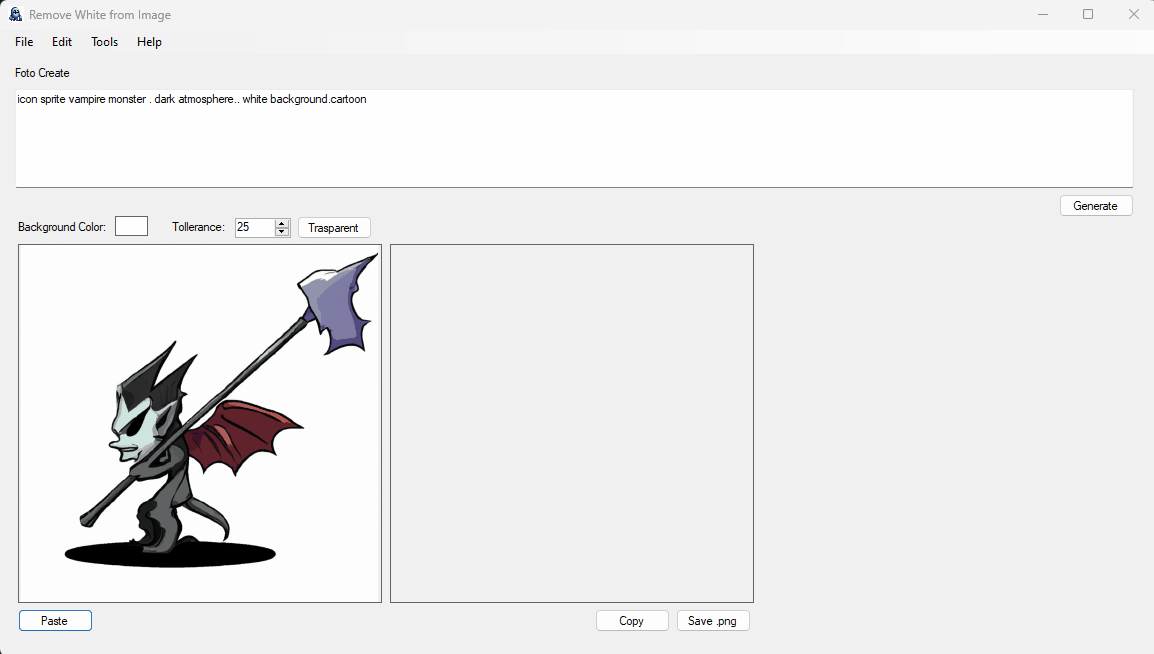Click the empty output image panel

coord(572,424)
